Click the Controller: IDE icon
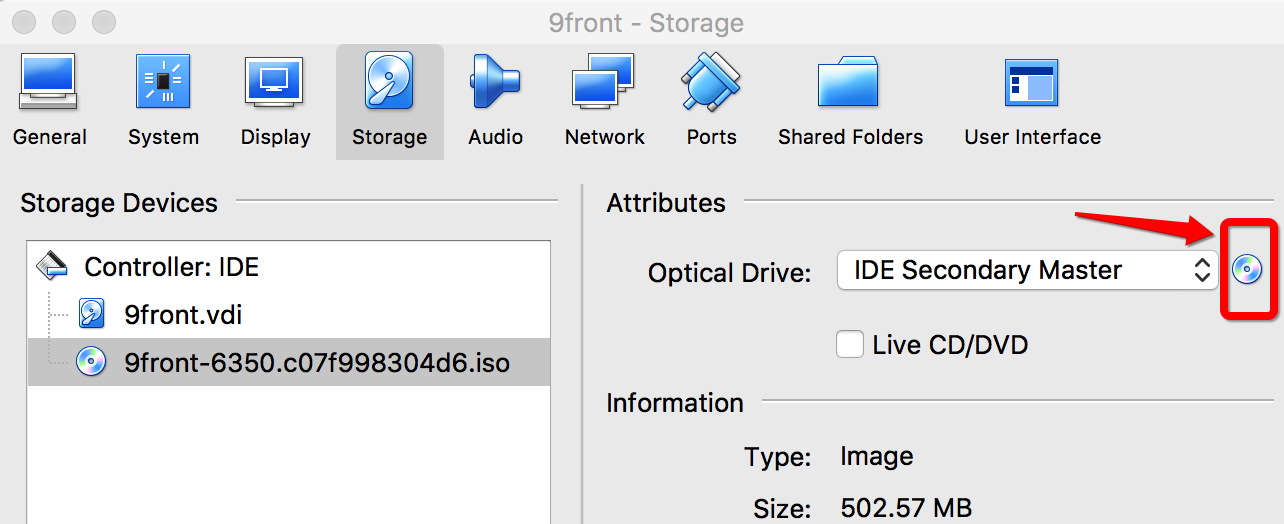The image size is (1284, 524). tap(53, 266)
